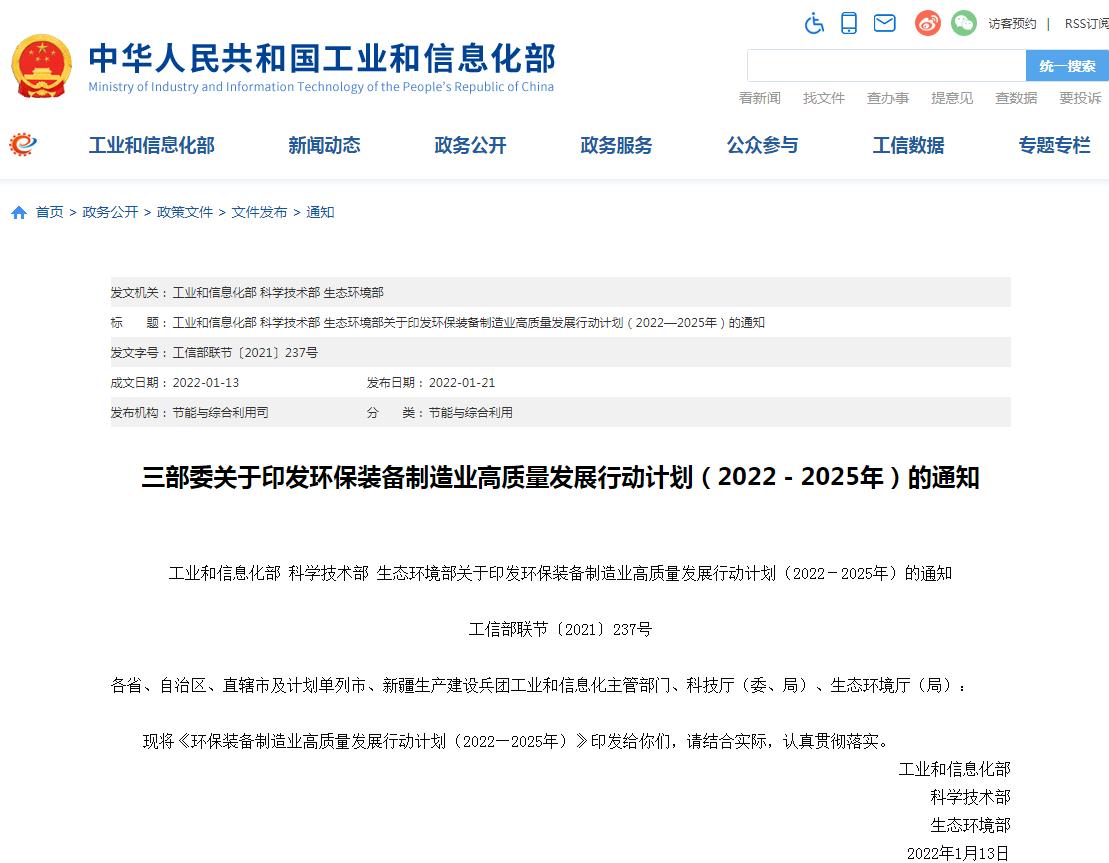Click the 成文日期 2022-01-13 value

pyautogui.click(x=206, y=383)
